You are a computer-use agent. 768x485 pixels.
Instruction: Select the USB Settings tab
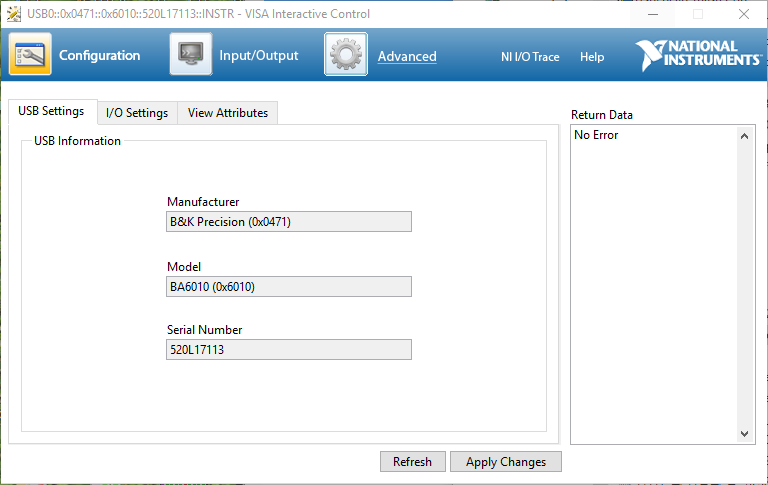51,111
